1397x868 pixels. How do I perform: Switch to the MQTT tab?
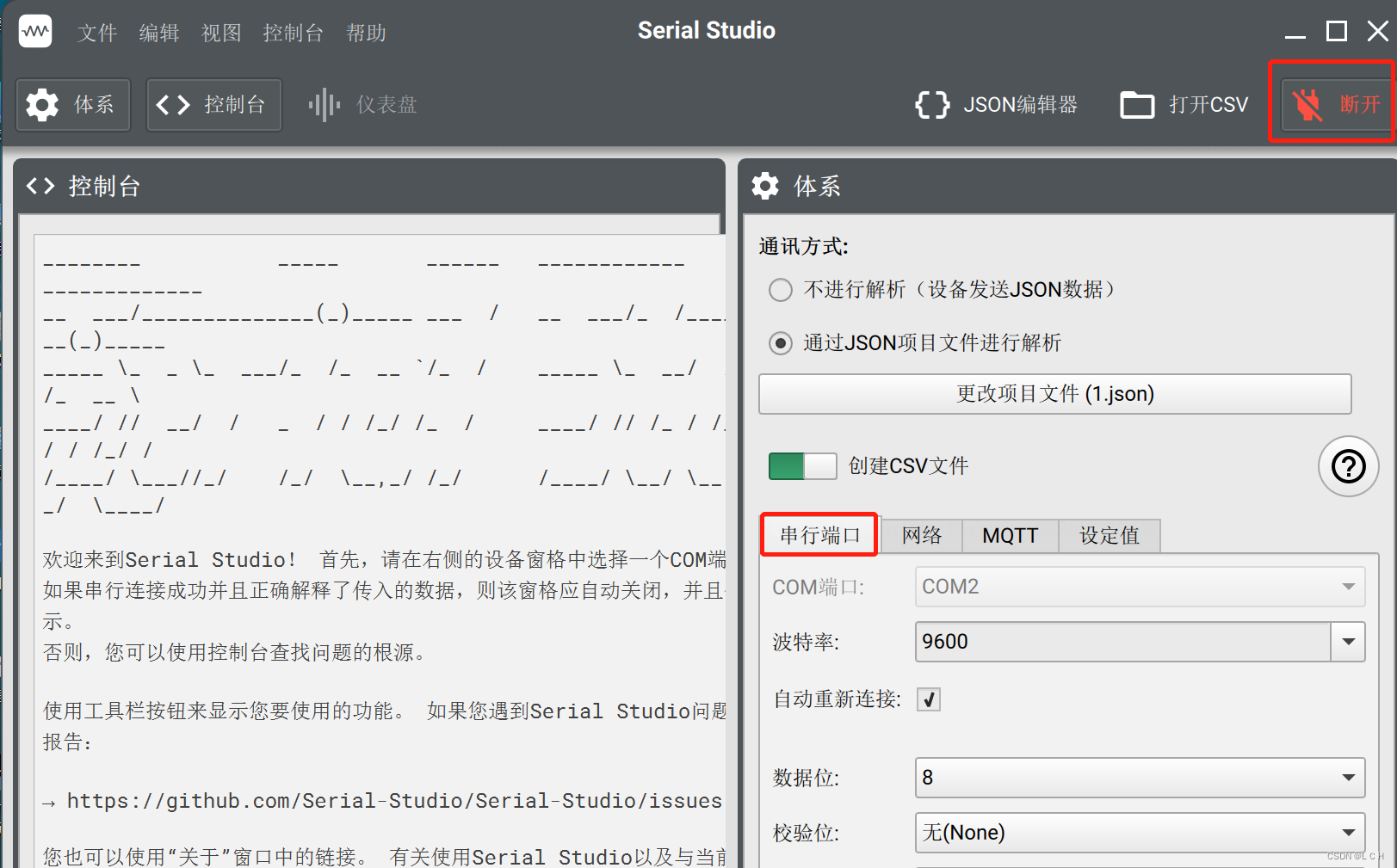pos(1011,535)
